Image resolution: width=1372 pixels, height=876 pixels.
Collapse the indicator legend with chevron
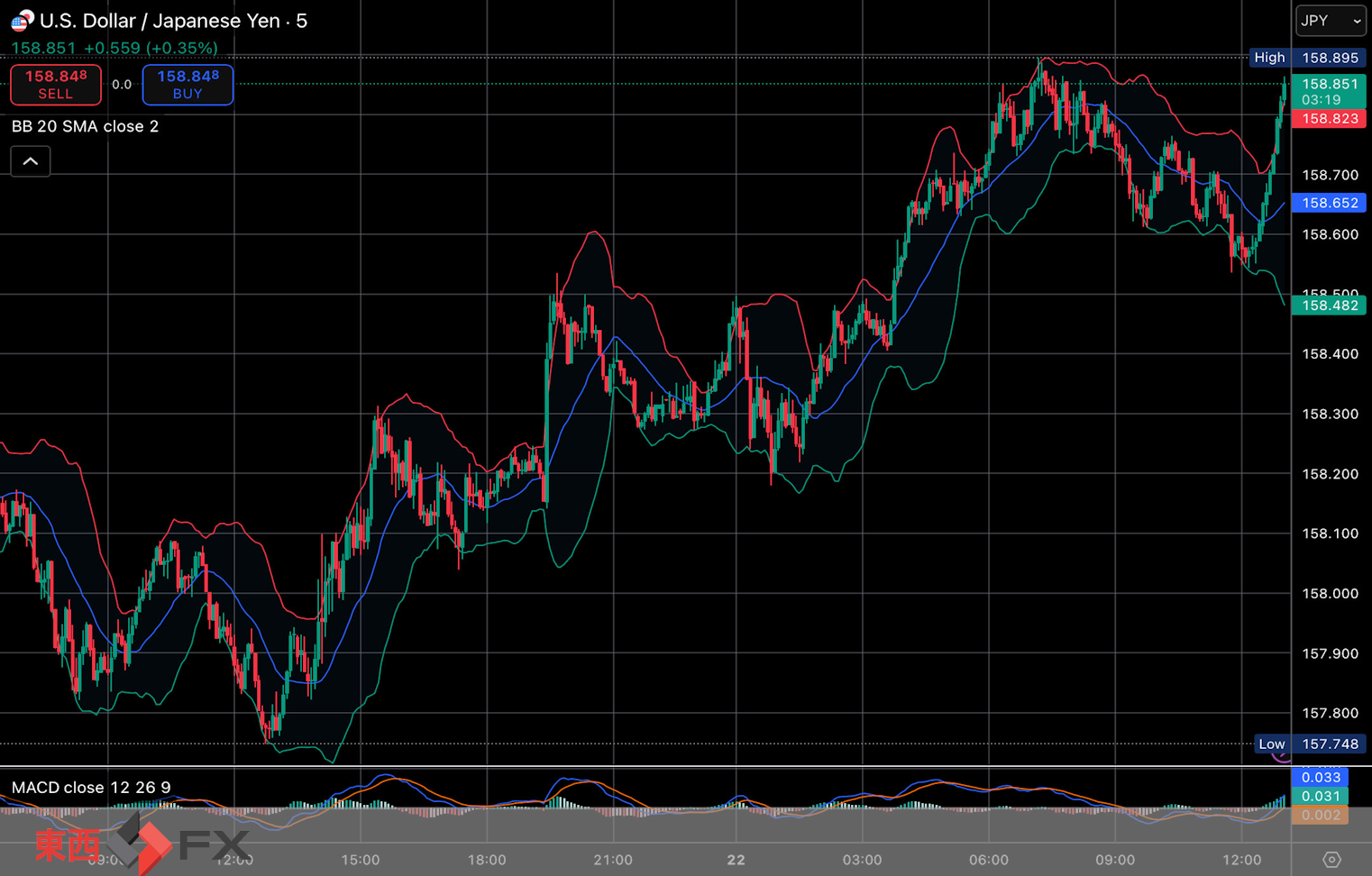(31, 161)
